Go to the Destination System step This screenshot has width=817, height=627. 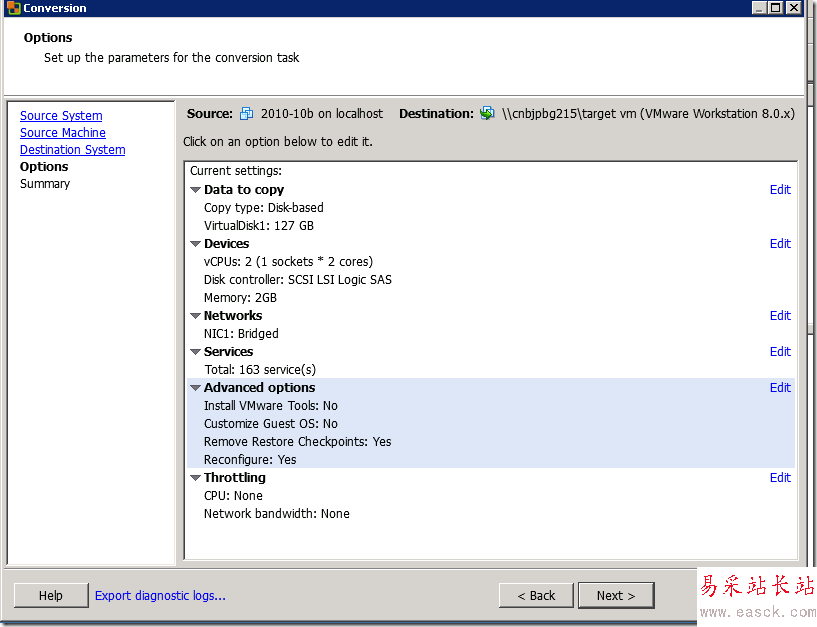[72, 150]
